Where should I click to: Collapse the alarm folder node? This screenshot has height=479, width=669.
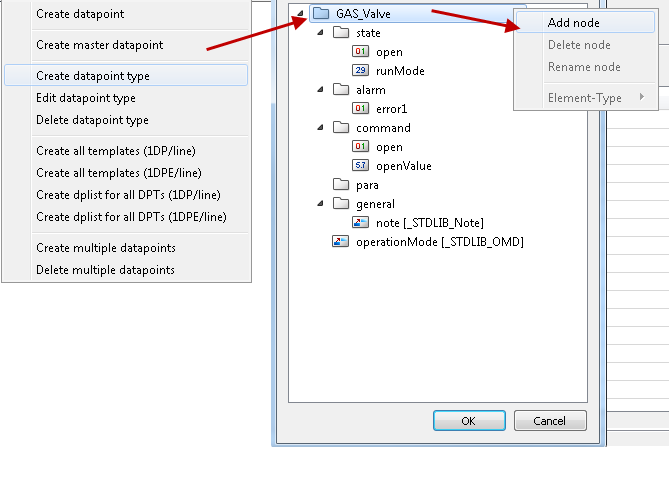[x=320, y=90]
